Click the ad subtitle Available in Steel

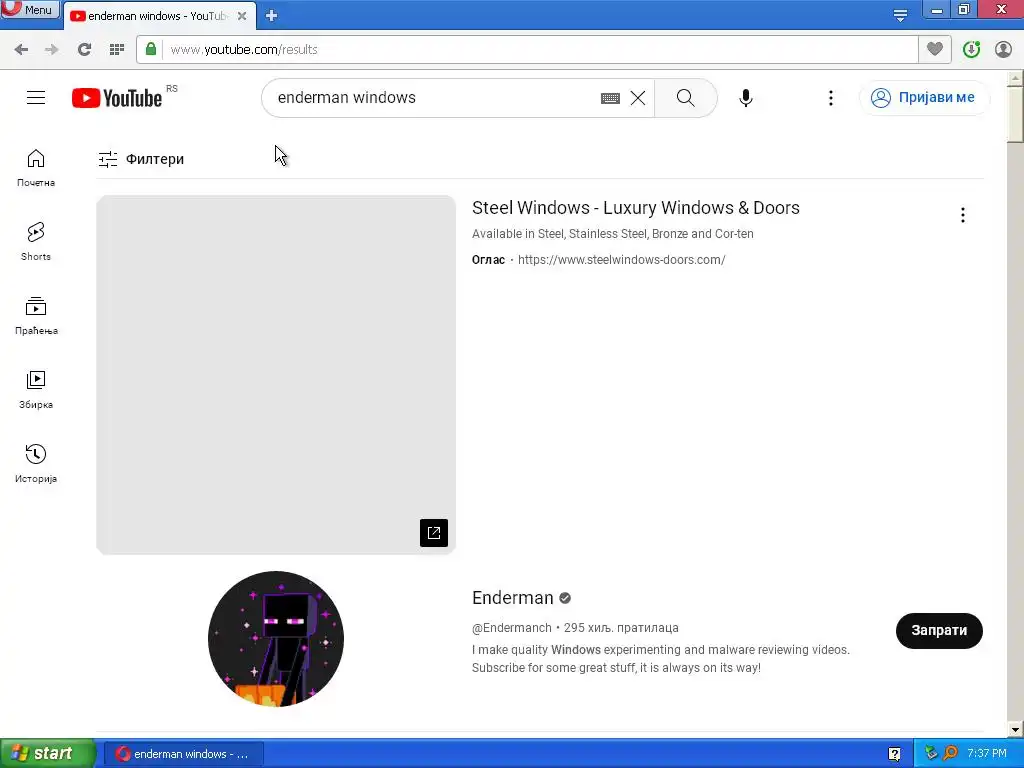point(613,234)
